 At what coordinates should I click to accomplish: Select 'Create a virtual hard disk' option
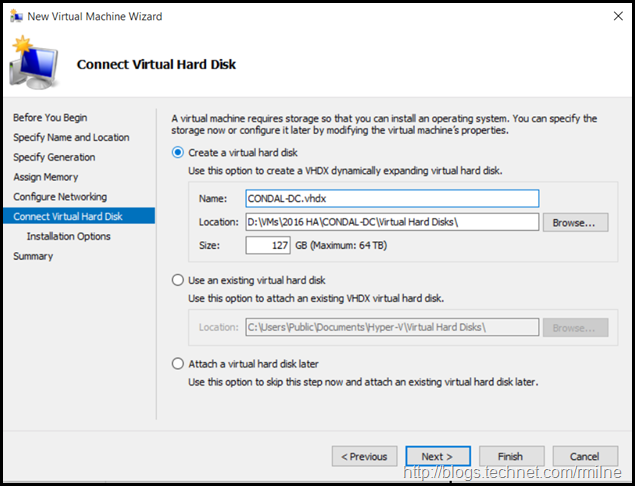point(179,152)
